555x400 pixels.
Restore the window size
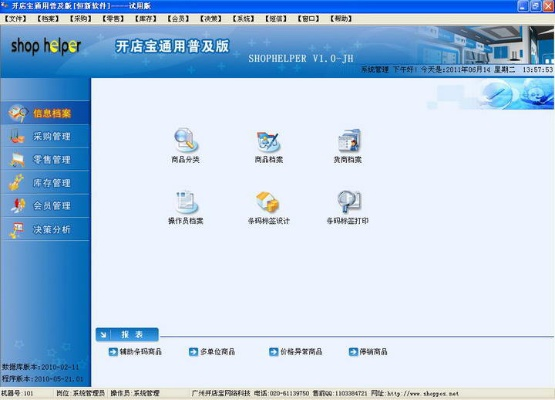click(x=536, y=6)
